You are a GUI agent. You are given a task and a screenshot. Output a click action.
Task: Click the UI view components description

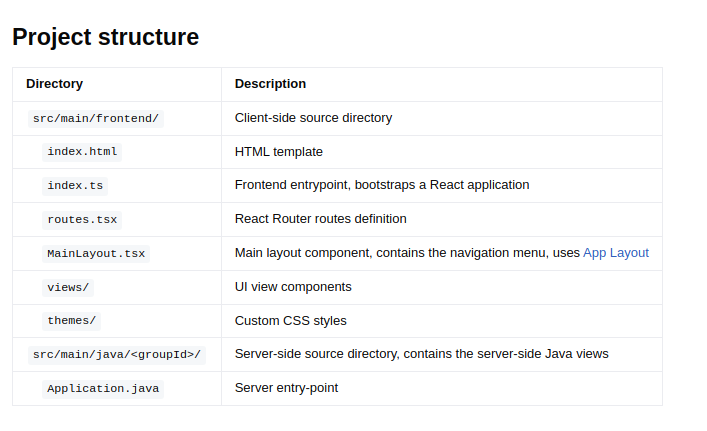pyautogui.click(x=293, y=287)
